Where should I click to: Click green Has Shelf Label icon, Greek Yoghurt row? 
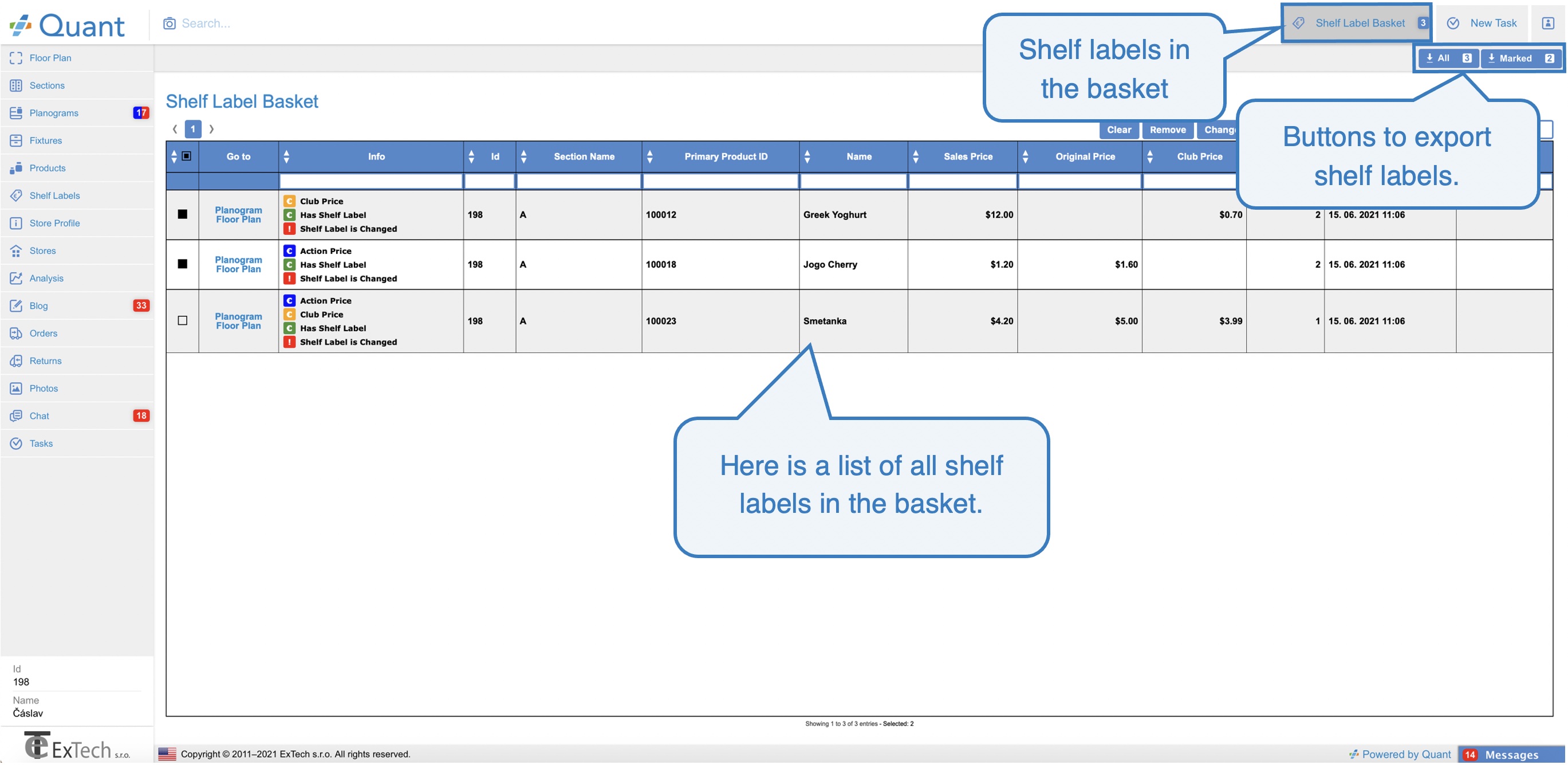(290, 215)
